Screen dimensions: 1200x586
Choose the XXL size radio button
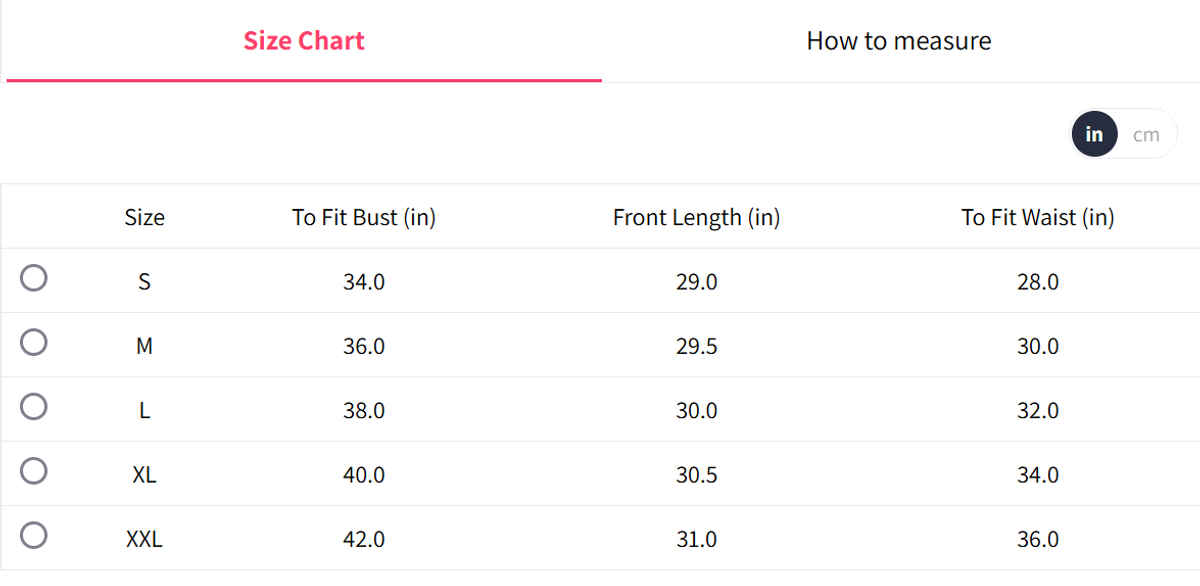(34, 535)
